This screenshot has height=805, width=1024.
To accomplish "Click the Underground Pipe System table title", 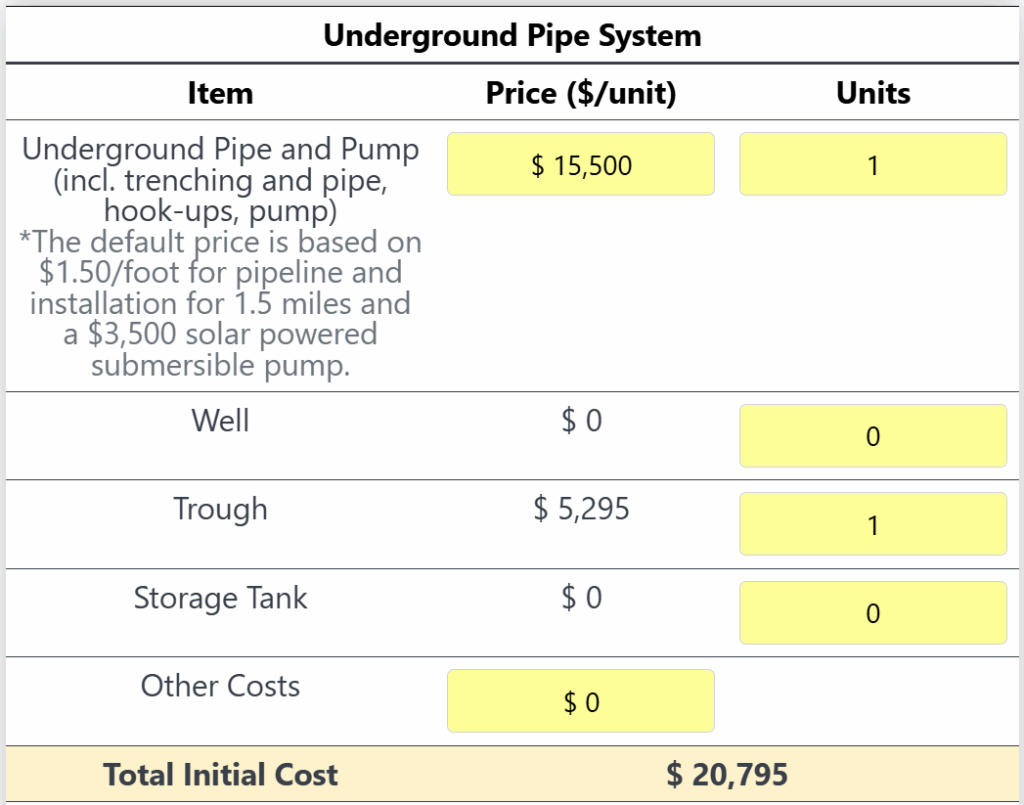I will 512,35.
